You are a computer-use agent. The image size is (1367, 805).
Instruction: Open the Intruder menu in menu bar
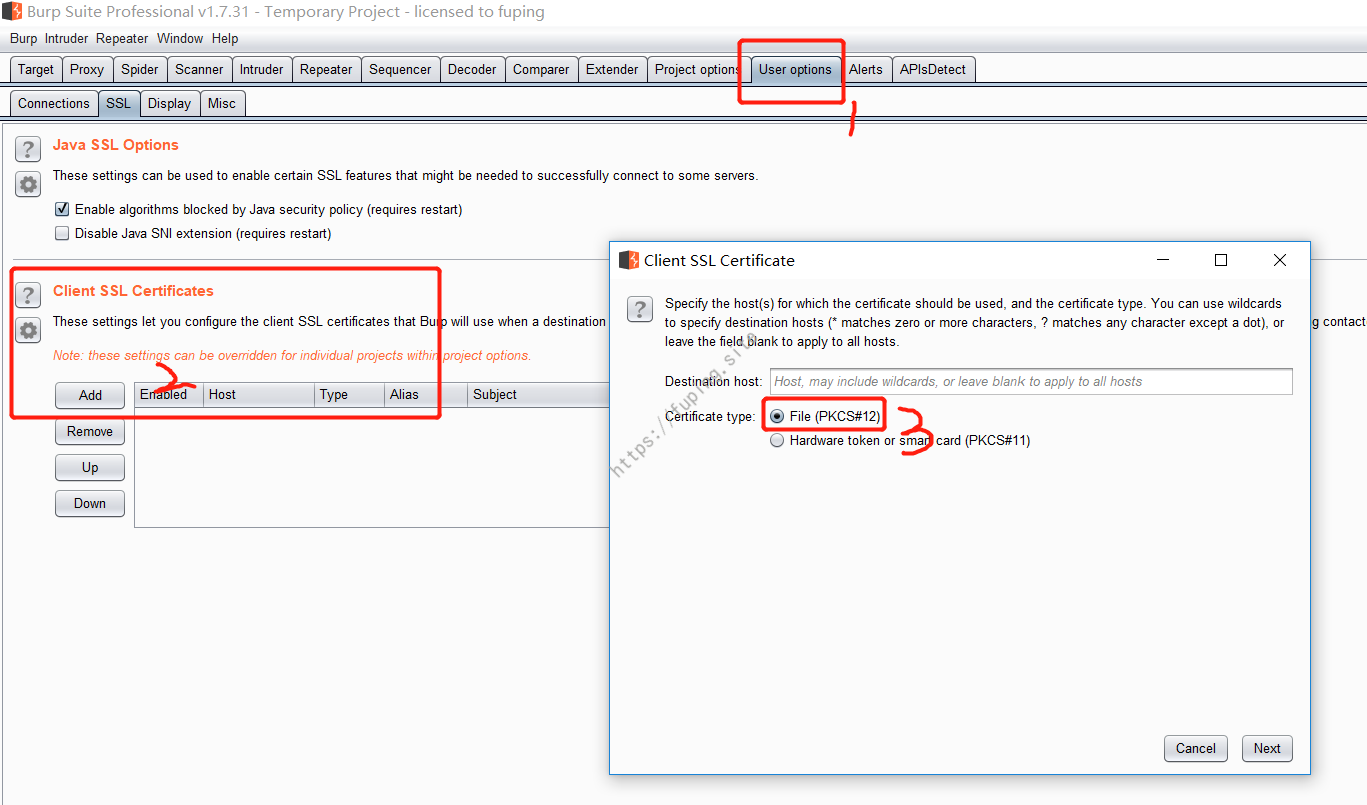[x=69, y=38]
